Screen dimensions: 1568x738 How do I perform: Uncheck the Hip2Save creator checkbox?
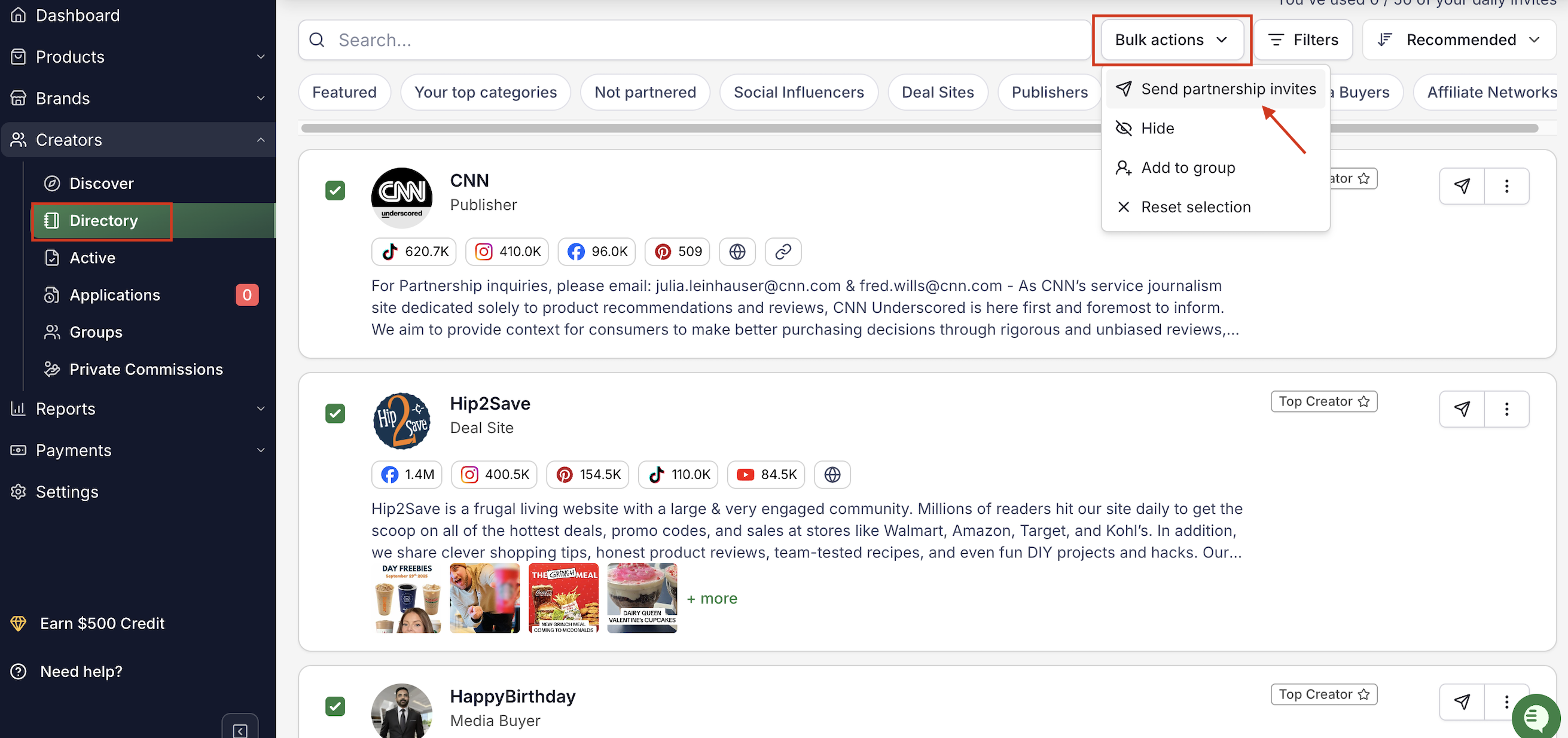335,413
